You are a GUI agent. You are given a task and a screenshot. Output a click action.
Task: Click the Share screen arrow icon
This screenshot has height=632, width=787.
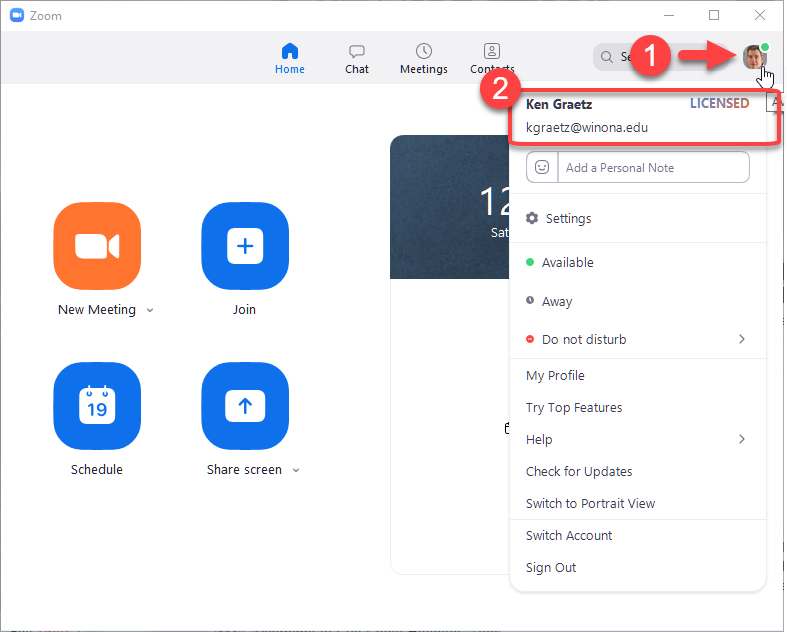(245, 406)
